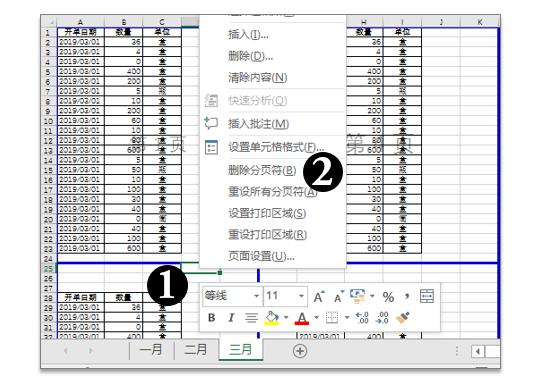Expand borders dropdown arrow
Viewport: 543px width, 384px height.
click(x=346, y=317)
